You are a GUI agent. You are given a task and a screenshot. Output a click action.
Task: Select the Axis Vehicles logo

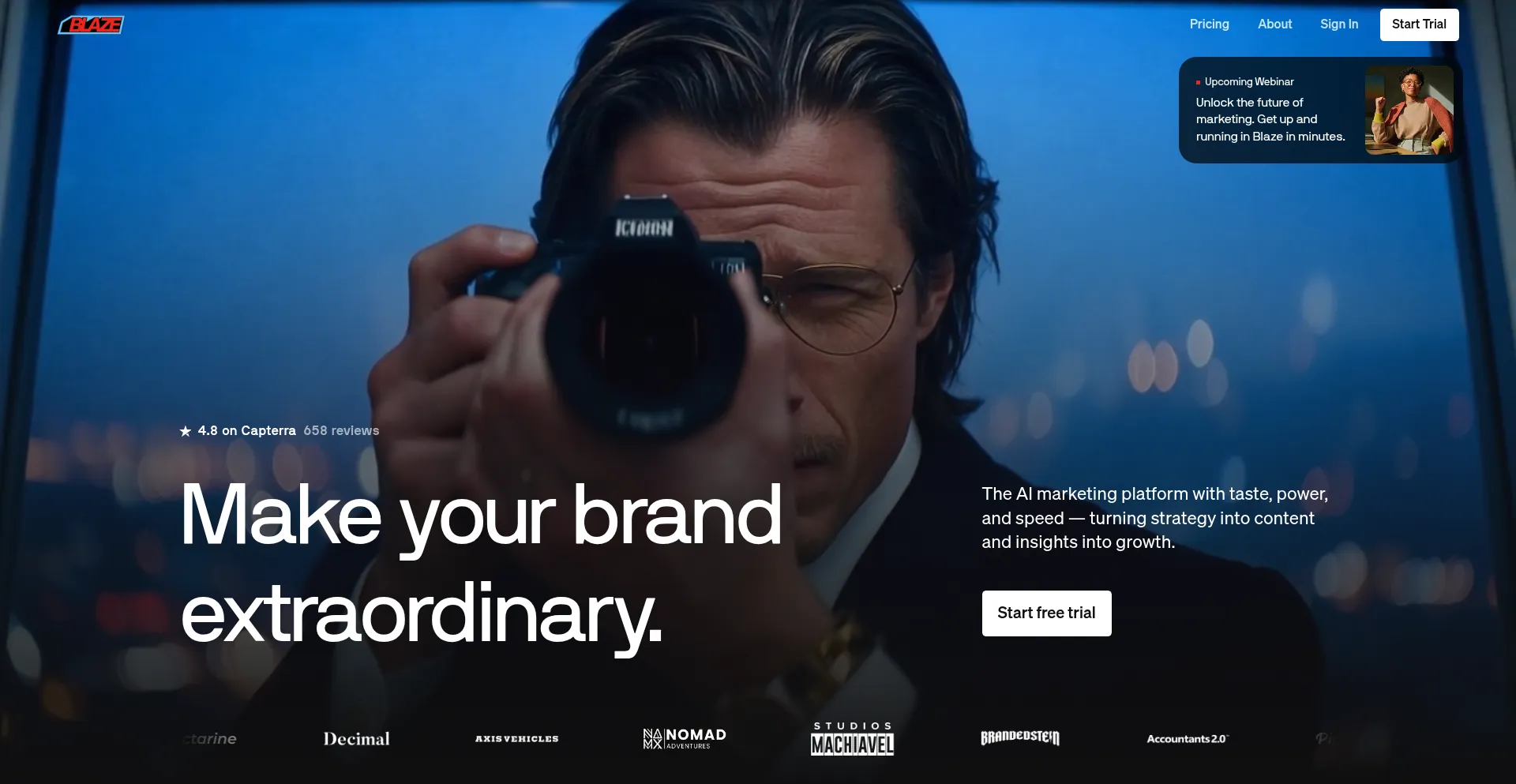pos(516,739)
